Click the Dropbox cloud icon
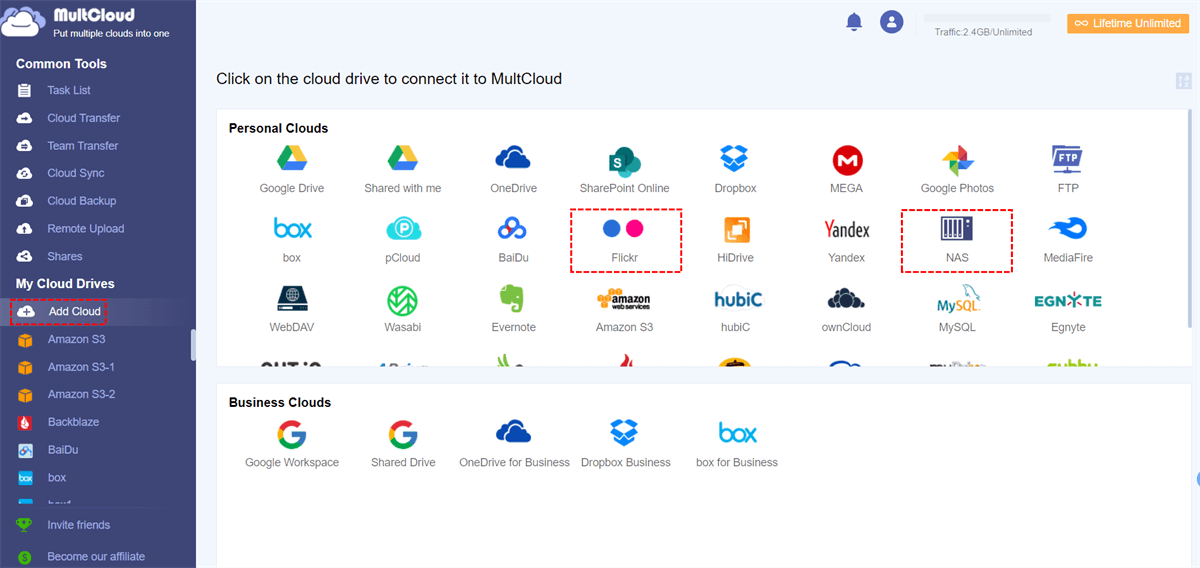 [735, 160]
